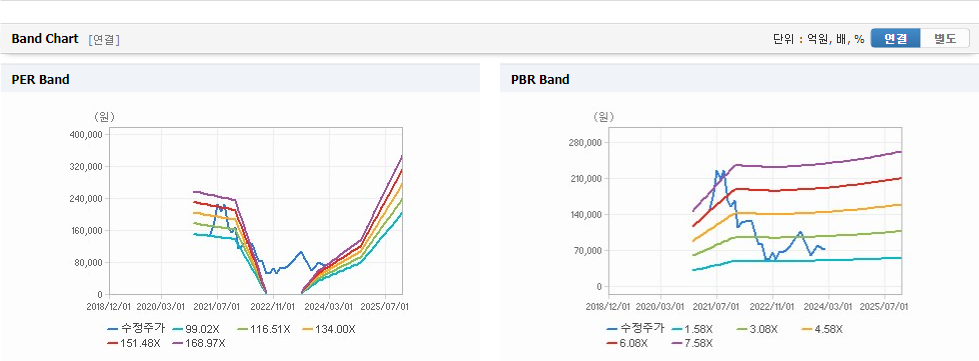Click 2020/03/01 x-axis date in PER chart
Viewport: 979px width, 361px height.
[162, 307]
